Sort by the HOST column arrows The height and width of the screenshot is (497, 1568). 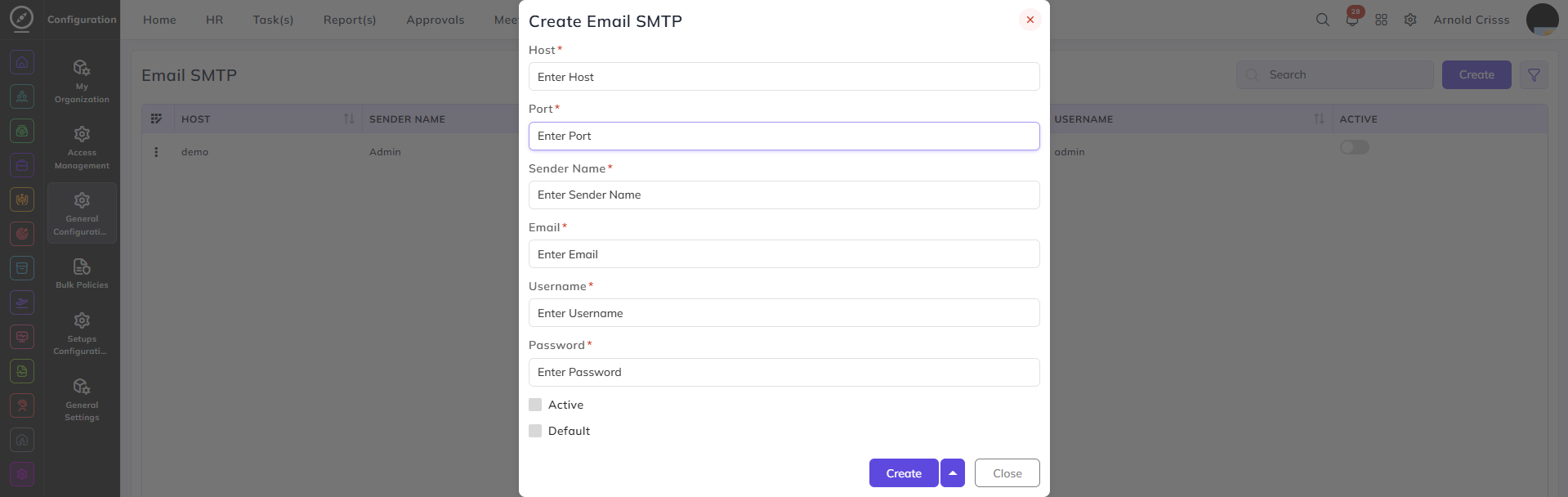[349, 119]
